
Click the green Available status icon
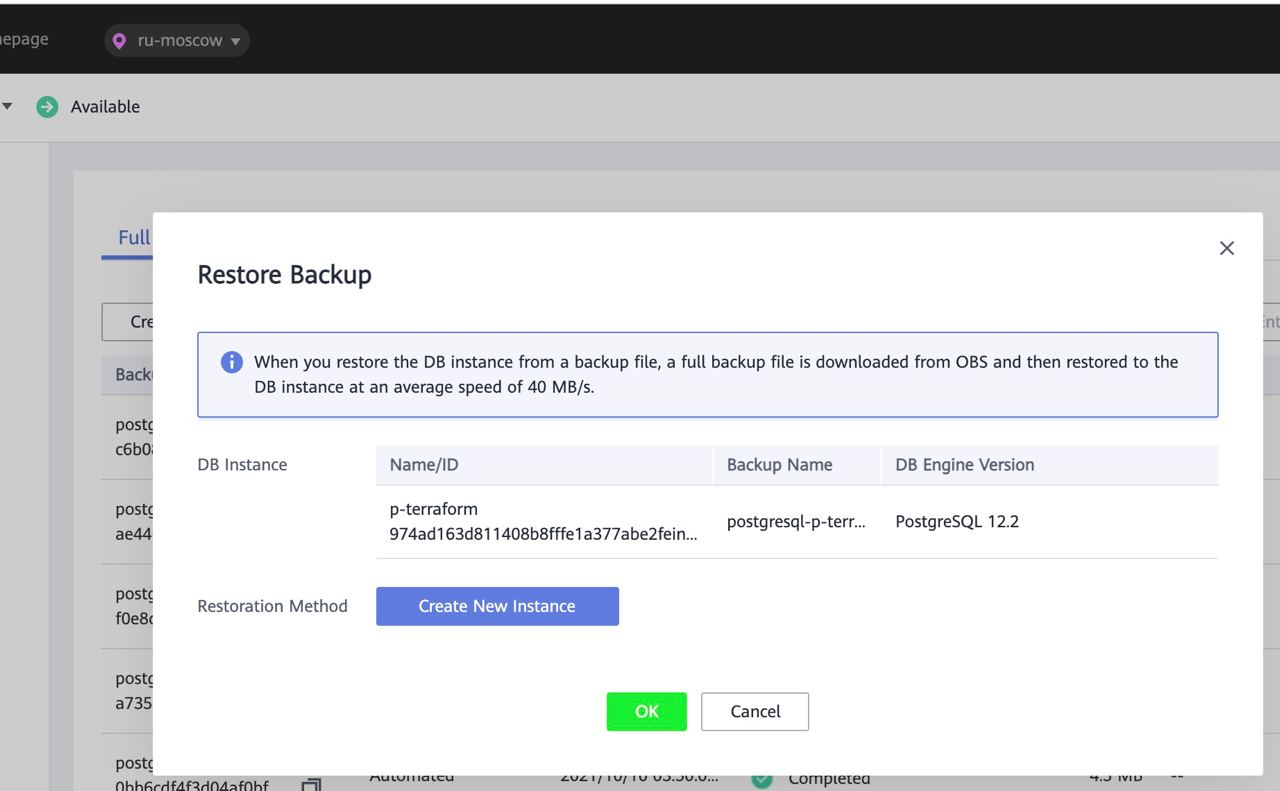pyautogui.click(x=47, y=107)
